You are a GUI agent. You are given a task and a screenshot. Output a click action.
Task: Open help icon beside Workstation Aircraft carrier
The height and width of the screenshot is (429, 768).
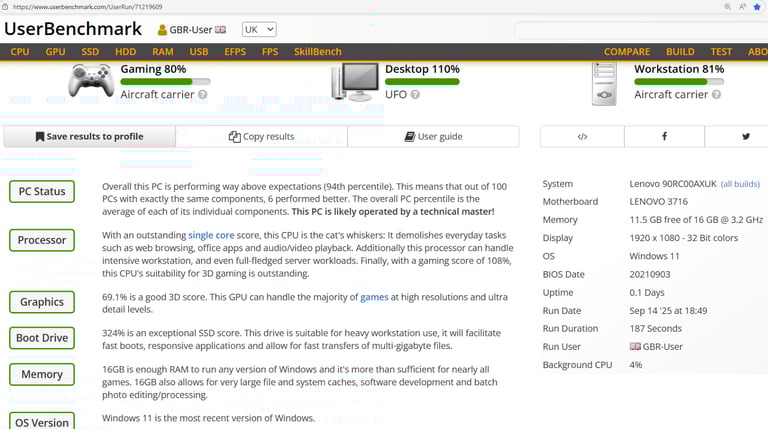tap(716, 95)
